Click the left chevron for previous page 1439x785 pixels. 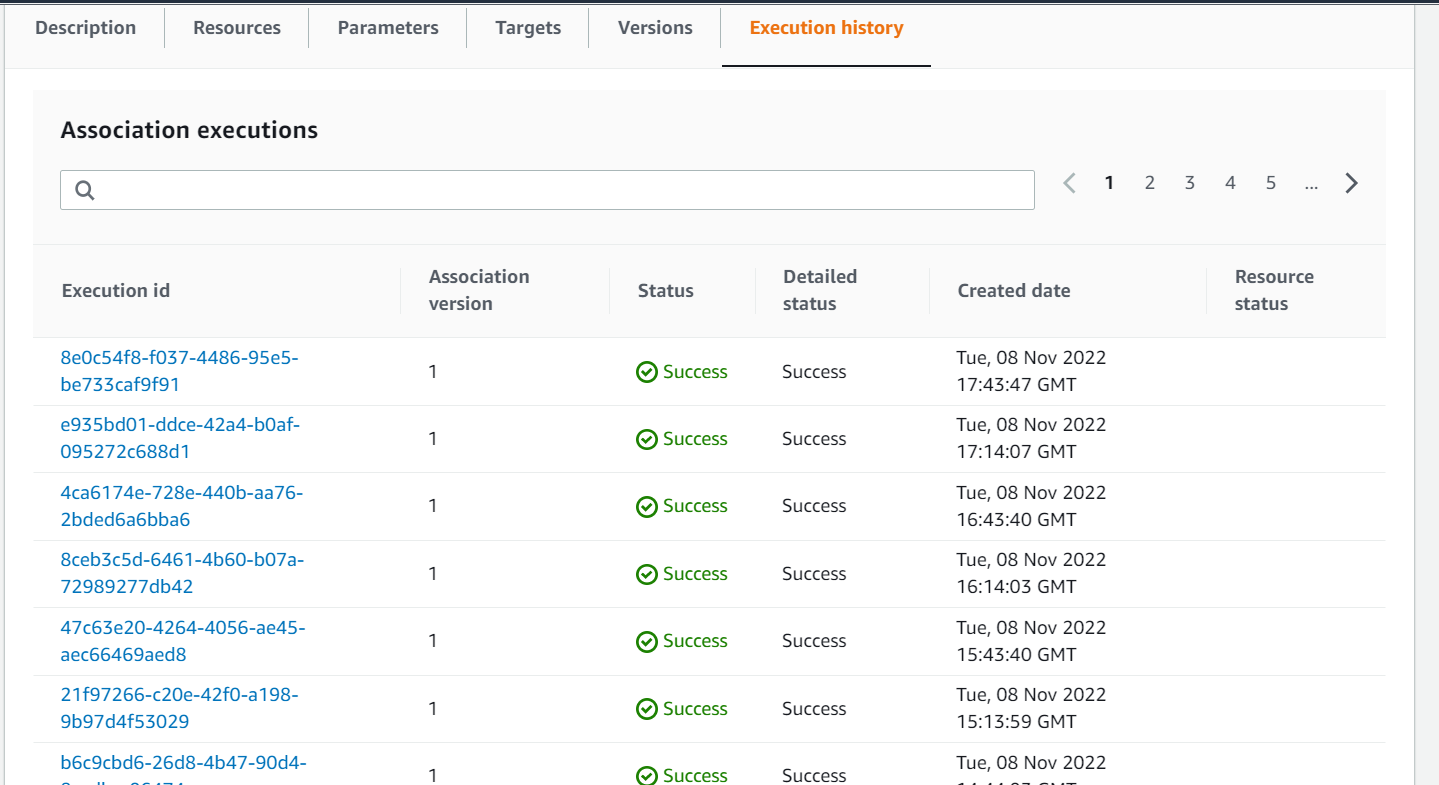click(x=1069, y=183)
